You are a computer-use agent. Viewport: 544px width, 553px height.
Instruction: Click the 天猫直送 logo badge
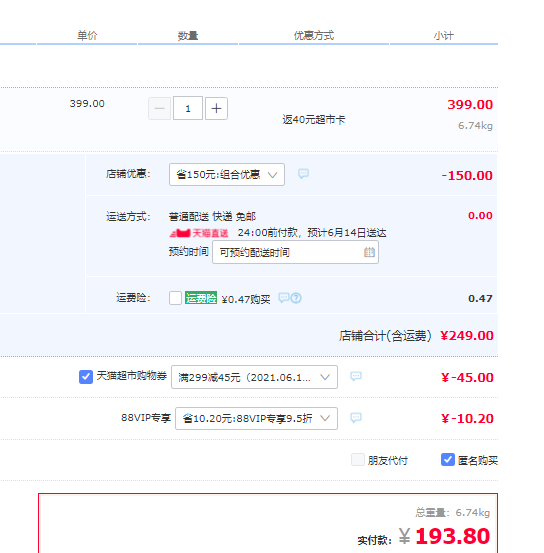(x=199, y=233)
